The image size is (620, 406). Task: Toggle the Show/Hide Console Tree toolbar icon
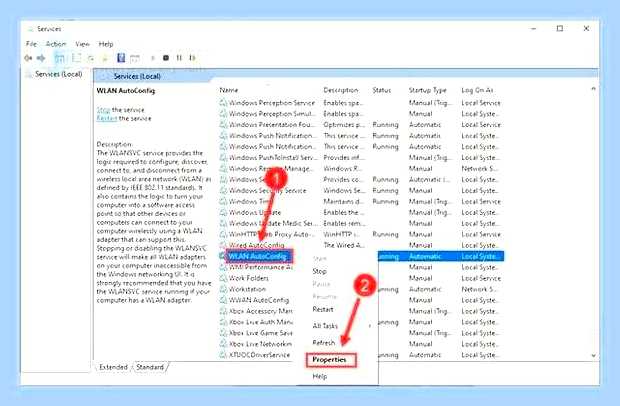[59, 58]
